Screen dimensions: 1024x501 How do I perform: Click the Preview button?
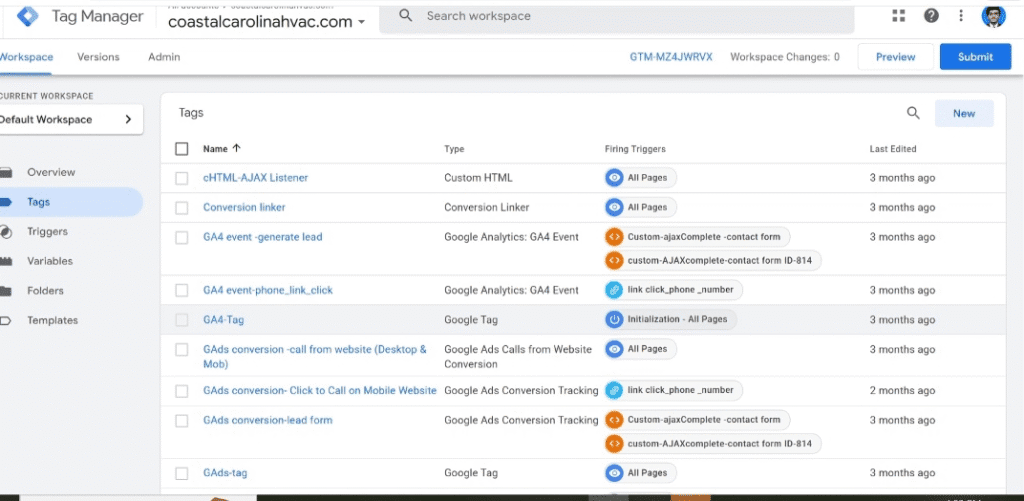tap(895, 57)
